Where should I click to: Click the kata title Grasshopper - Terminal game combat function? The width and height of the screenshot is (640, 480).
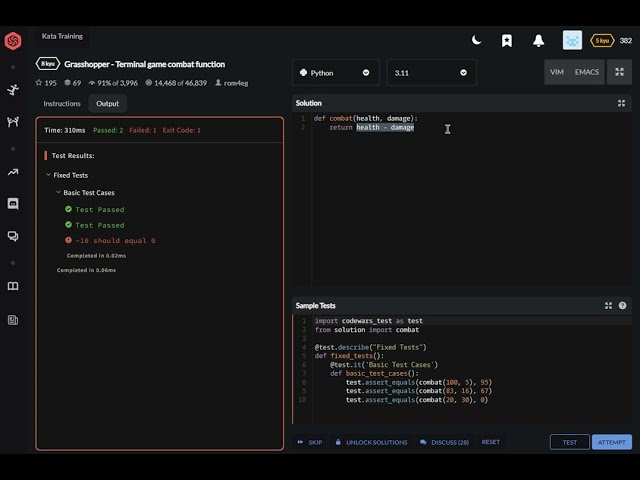[x=144, y=64]
